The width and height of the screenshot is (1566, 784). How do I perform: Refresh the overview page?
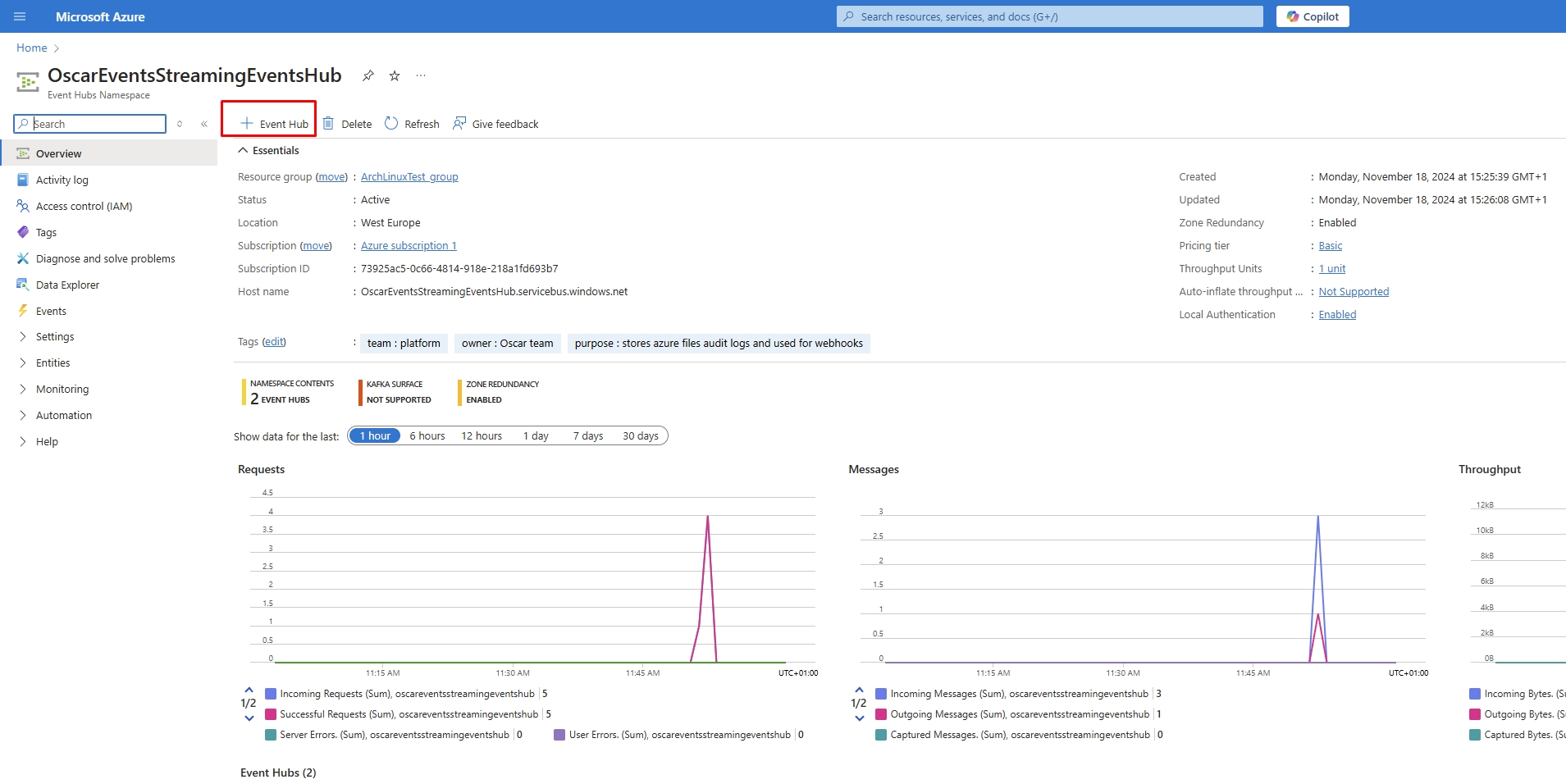pos(412,124)
